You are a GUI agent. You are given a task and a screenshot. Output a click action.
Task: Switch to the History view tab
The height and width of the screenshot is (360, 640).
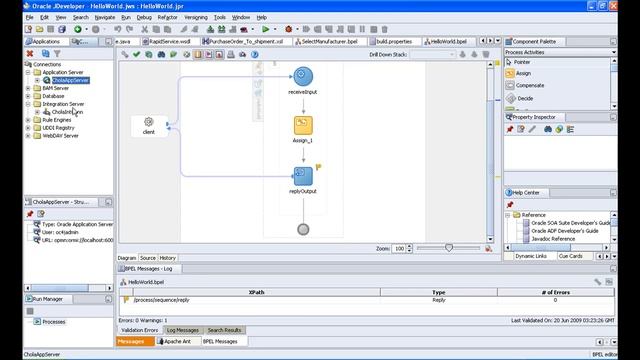pos(167,258)
